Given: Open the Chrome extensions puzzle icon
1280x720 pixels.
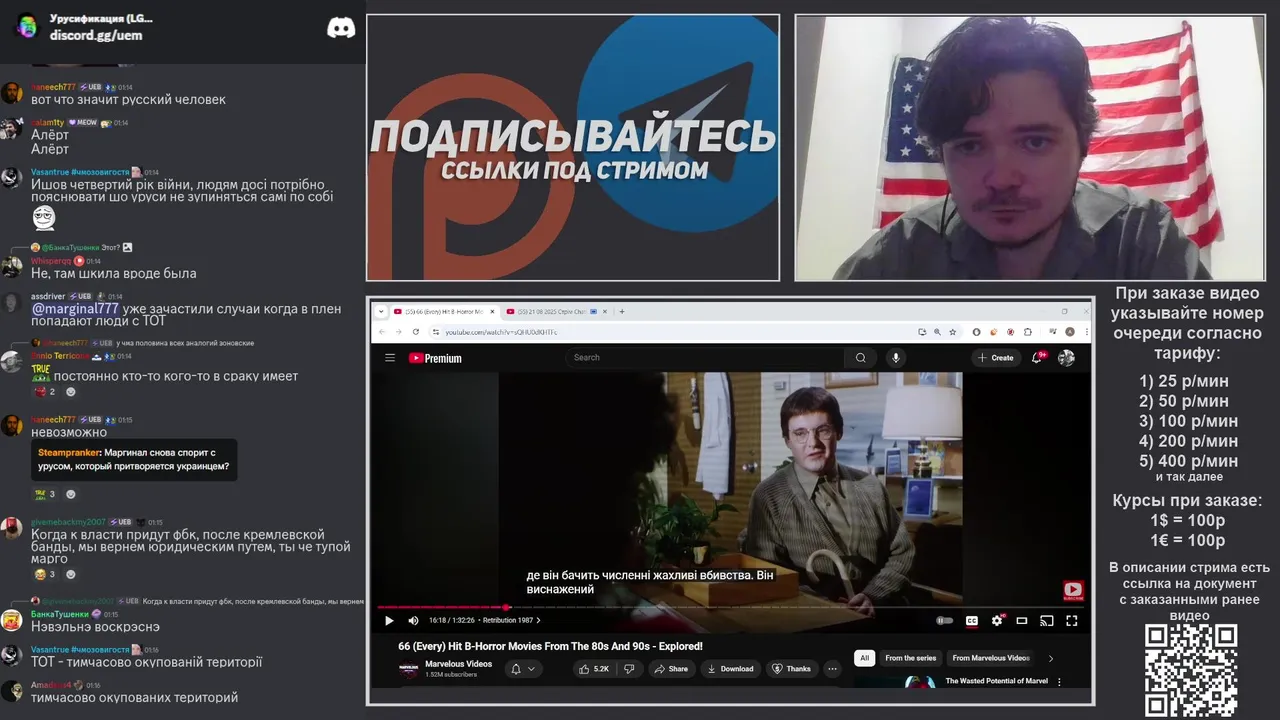Looking at the screenshot, I should point(1027,332).
